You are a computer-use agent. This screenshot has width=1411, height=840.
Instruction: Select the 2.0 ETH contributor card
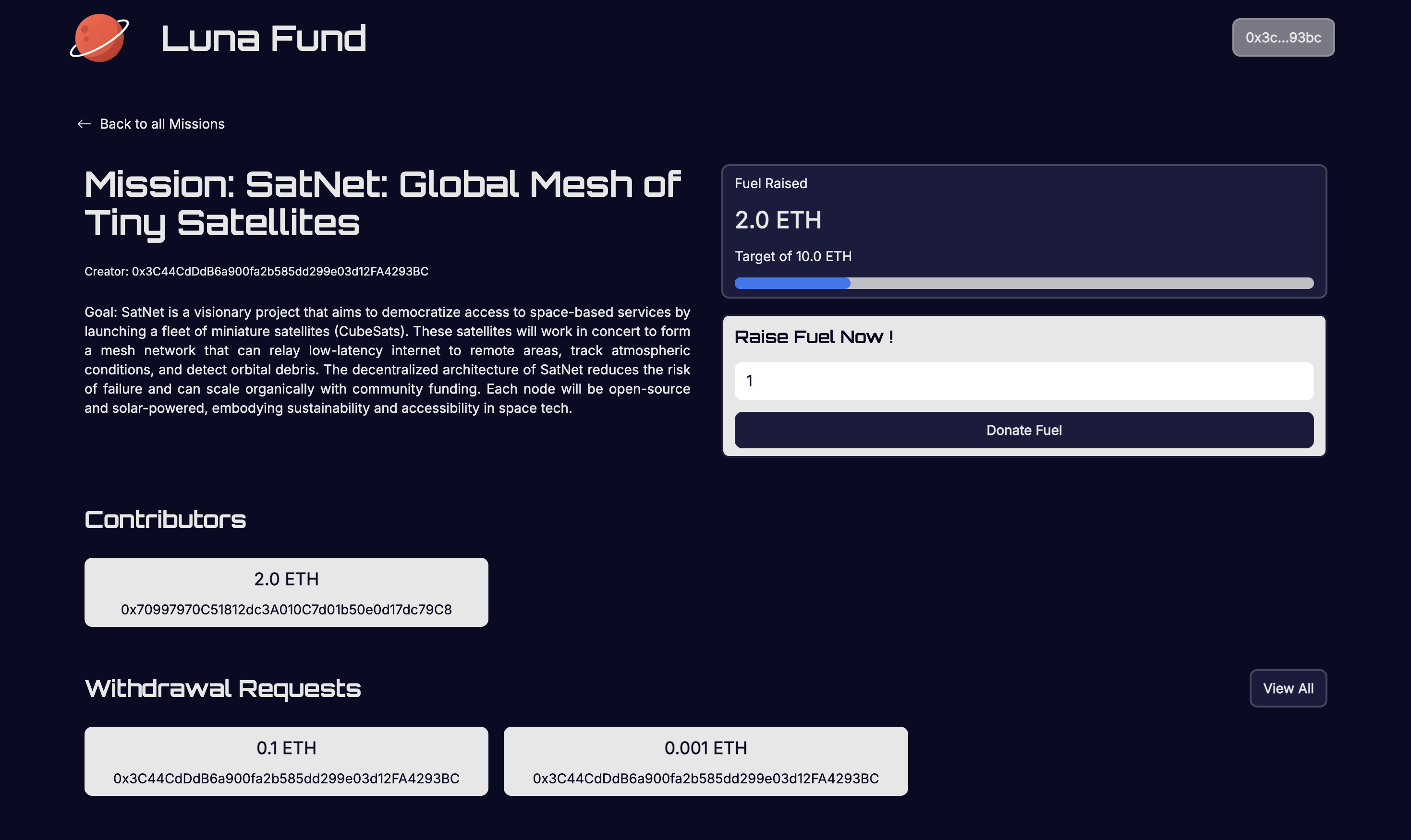pos(286,591)
